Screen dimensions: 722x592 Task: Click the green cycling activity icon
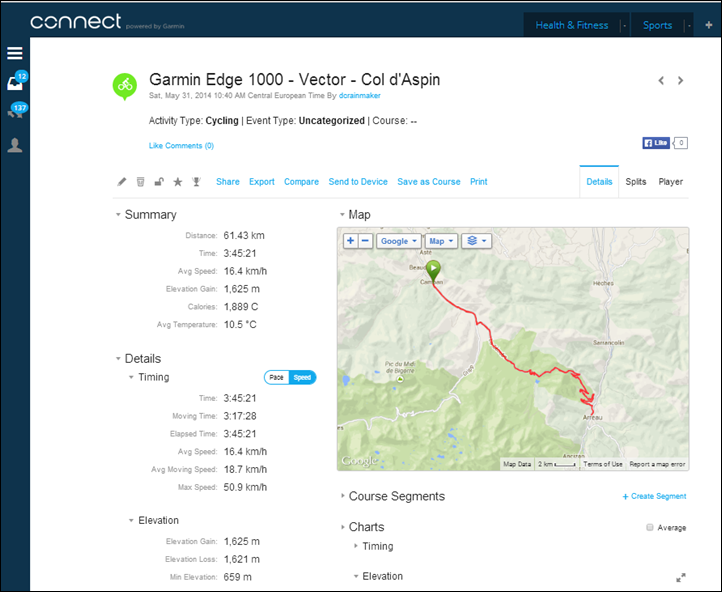(125, 86)
